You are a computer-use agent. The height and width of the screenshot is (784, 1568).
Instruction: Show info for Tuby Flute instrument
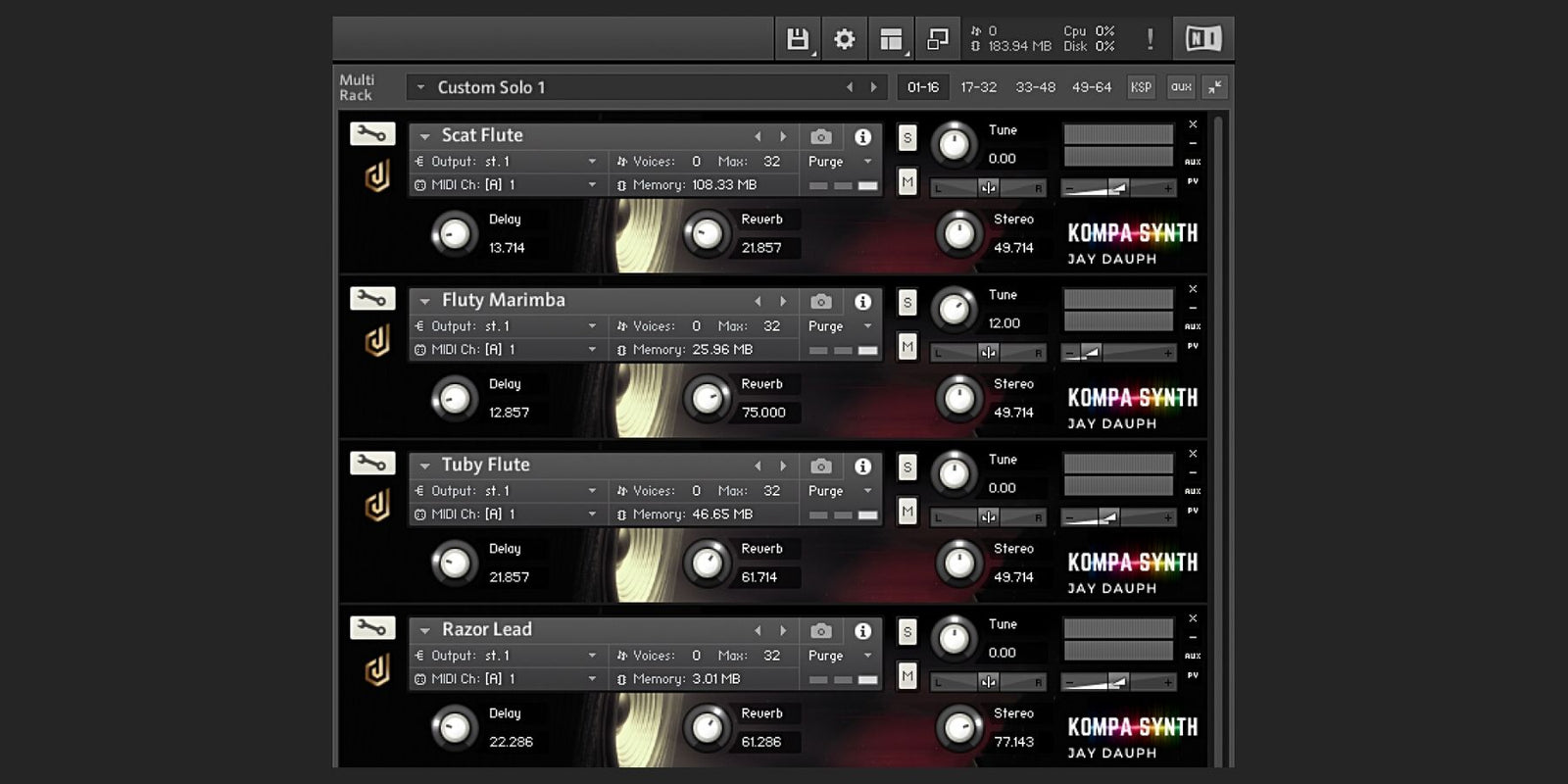coord(862,466)
